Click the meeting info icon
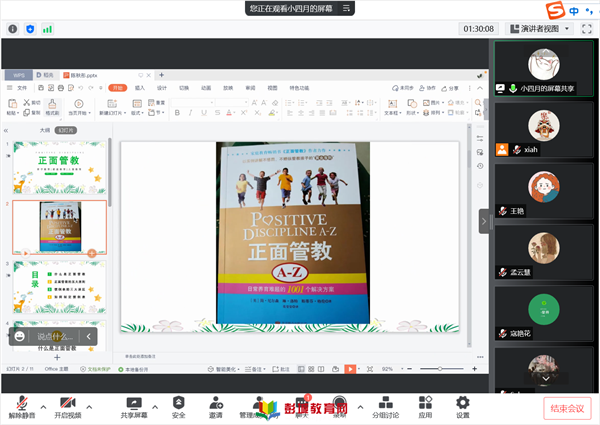This screenshot has width=600, height=425. point(13,29)
